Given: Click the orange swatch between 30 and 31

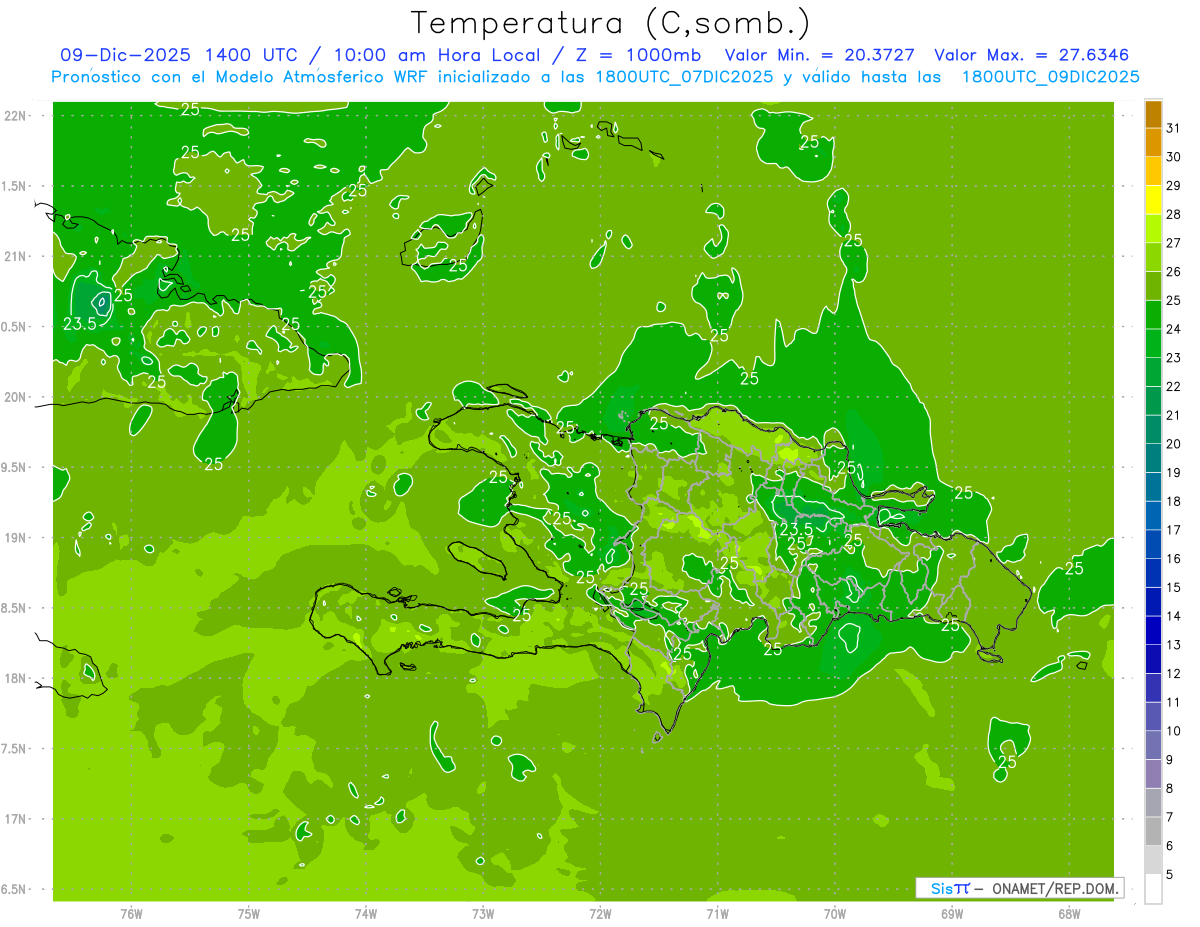Looking at the screenshot, I should 1153,143.
